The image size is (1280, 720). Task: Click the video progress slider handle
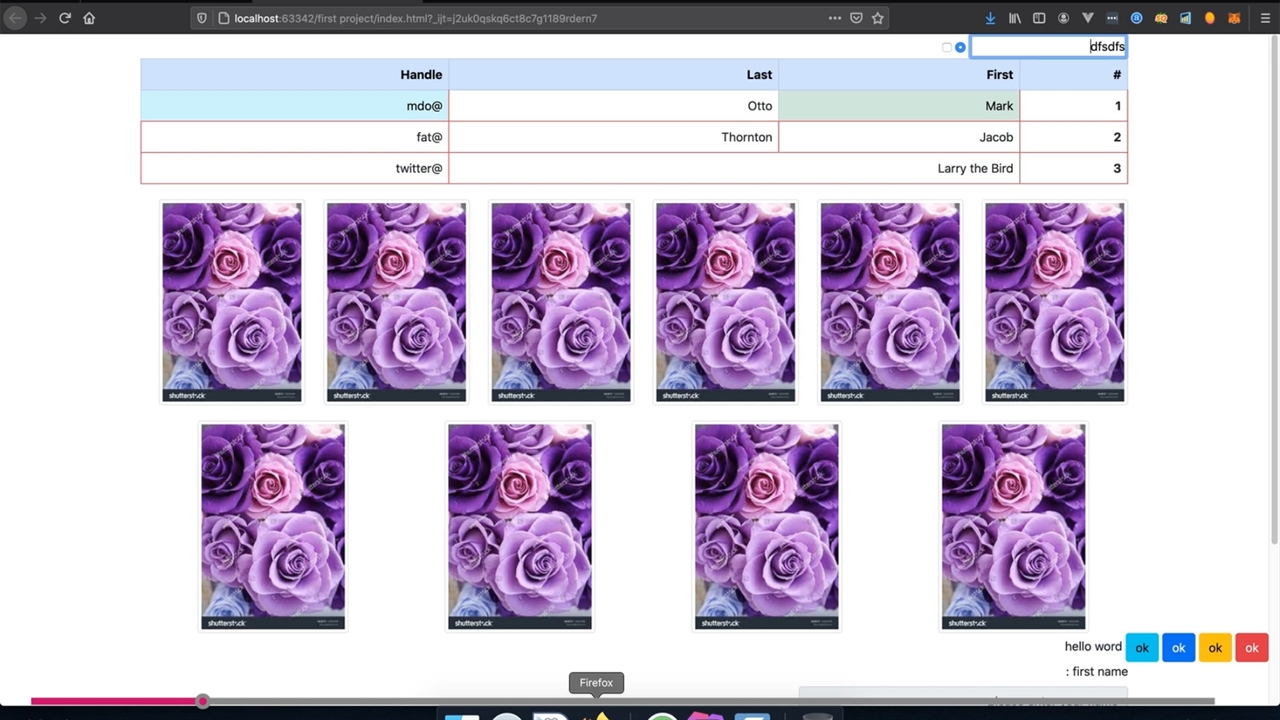(x=202, y=701)
